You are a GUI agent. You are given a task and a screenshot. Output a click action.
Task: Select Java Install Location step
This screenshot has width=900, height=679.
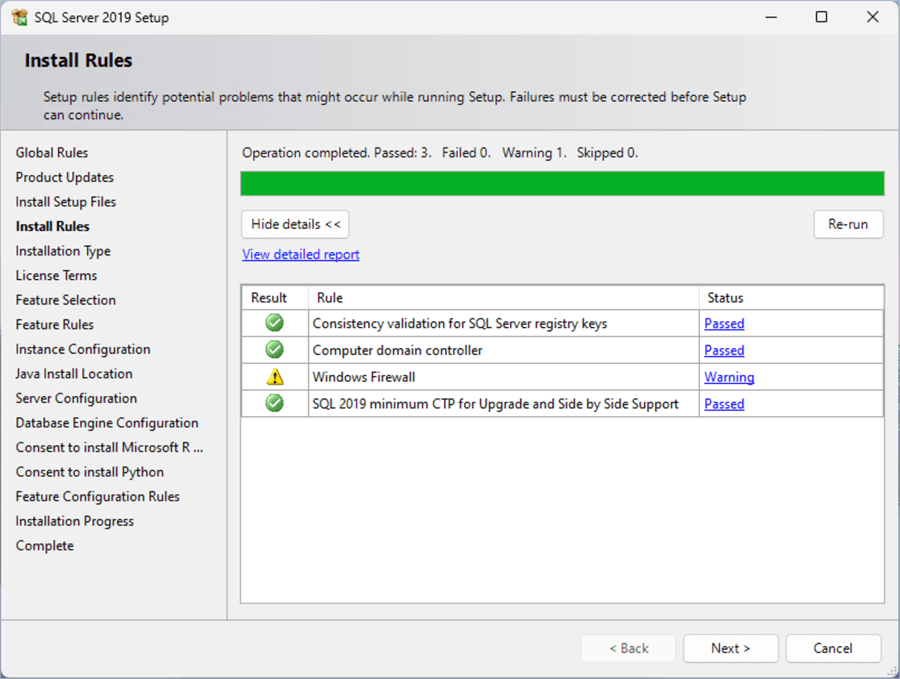click(74, 374)
